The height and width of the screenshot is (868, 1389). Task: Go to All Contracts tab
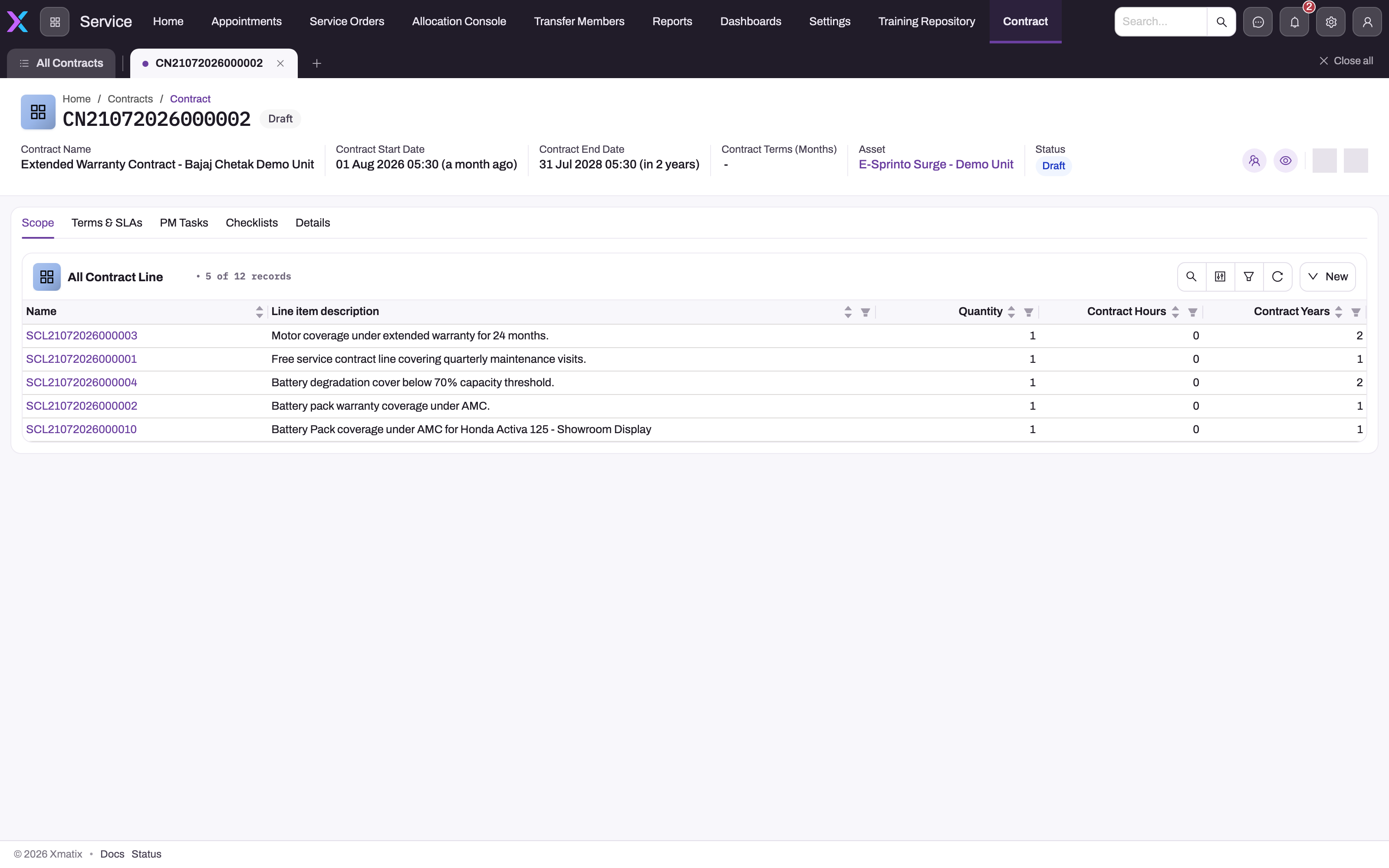tap(61, 63)
